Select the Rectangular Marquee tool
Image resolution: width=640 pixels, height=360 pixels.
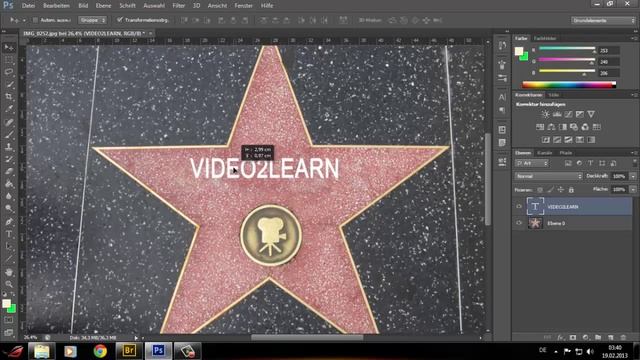(x=9, y=60)
